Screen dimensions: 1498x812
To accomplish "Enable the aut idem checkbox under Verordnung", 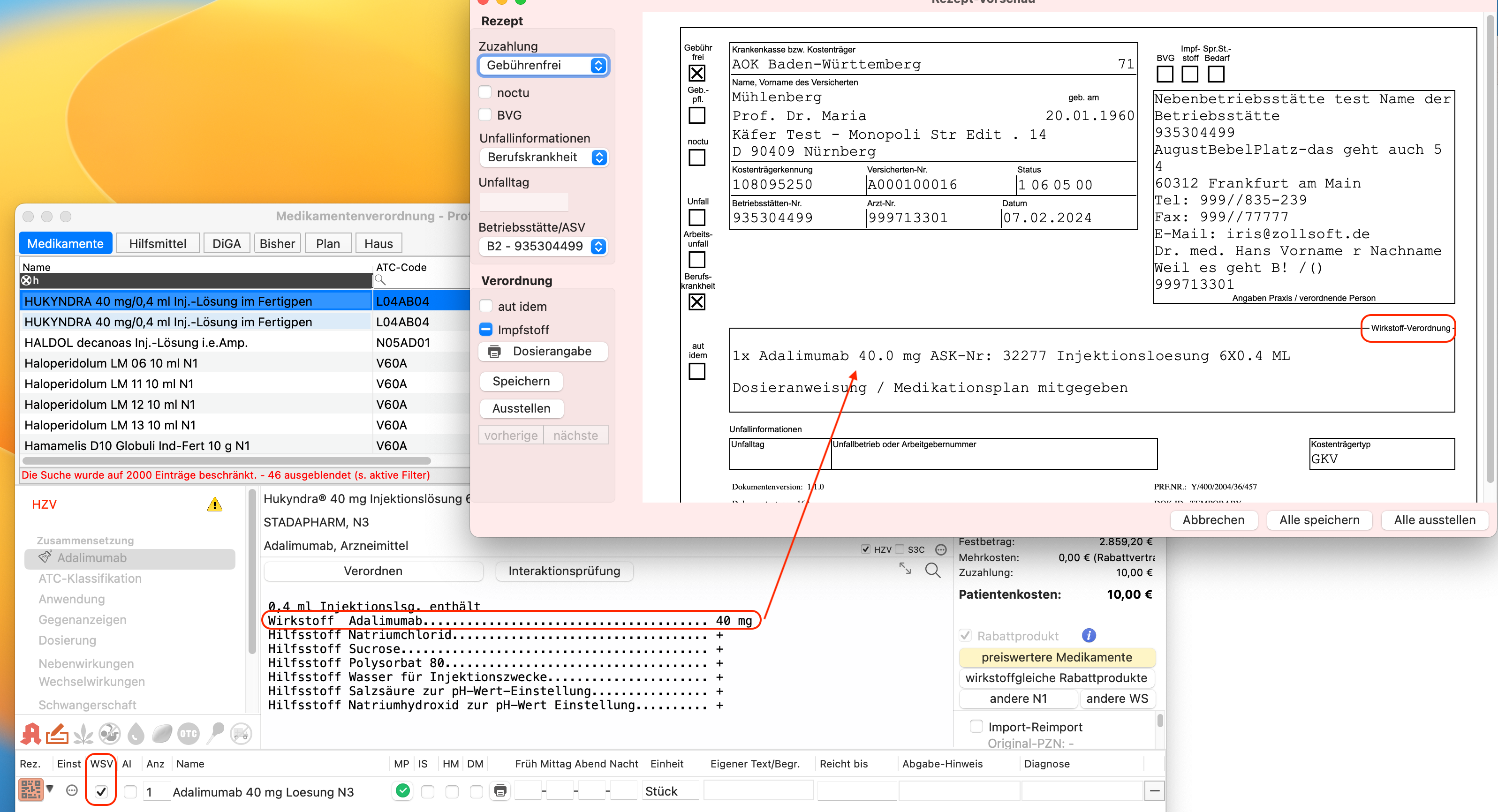I will (485, 306).
